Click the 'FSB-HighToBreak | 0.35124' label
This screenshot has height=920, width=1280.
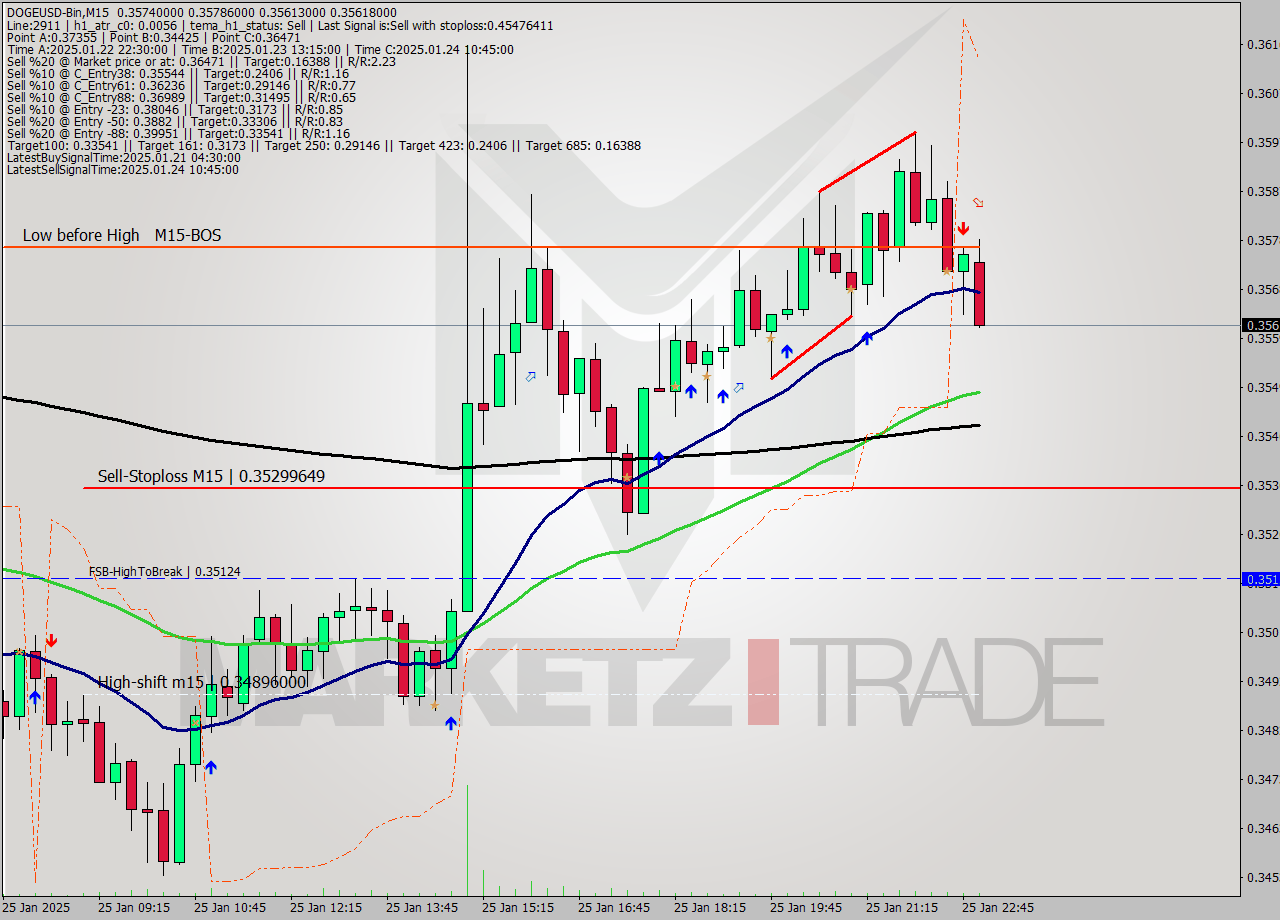(164, 571)
